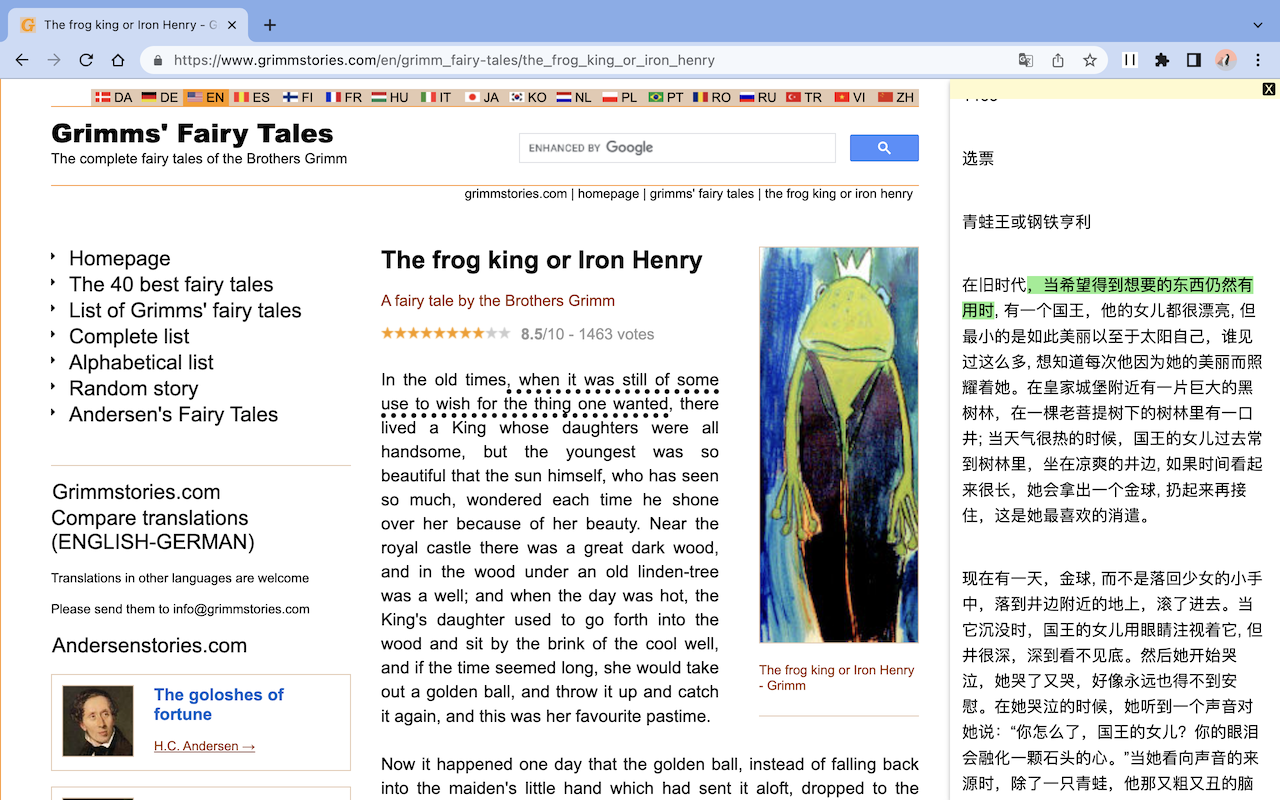Image resolution: width=1280 pixels, height=800 pixels.
Task: Click the green highlighted Chinese translation
Action: pos(1107,297)
